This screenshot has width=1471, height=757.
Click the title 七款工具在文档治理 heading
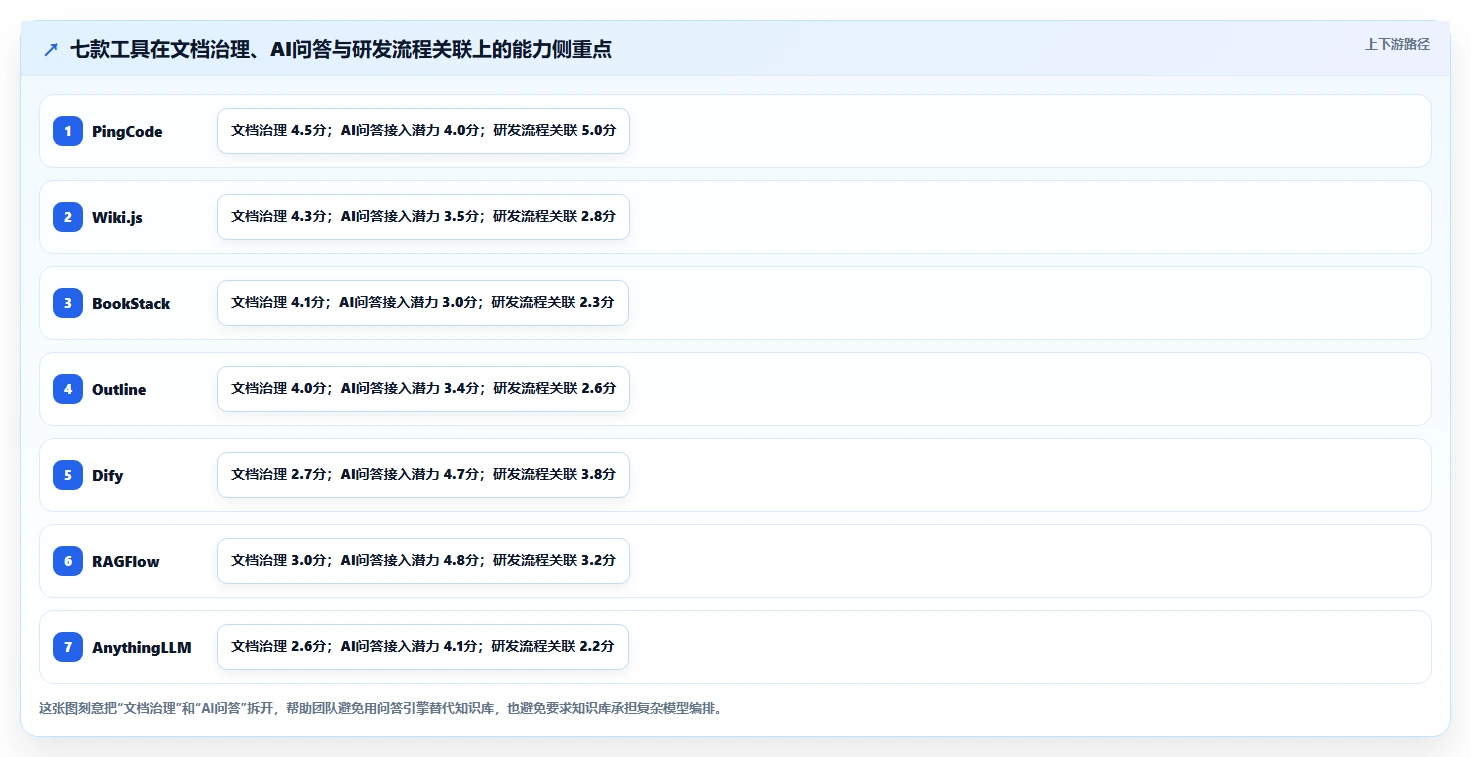click(341, 50)
